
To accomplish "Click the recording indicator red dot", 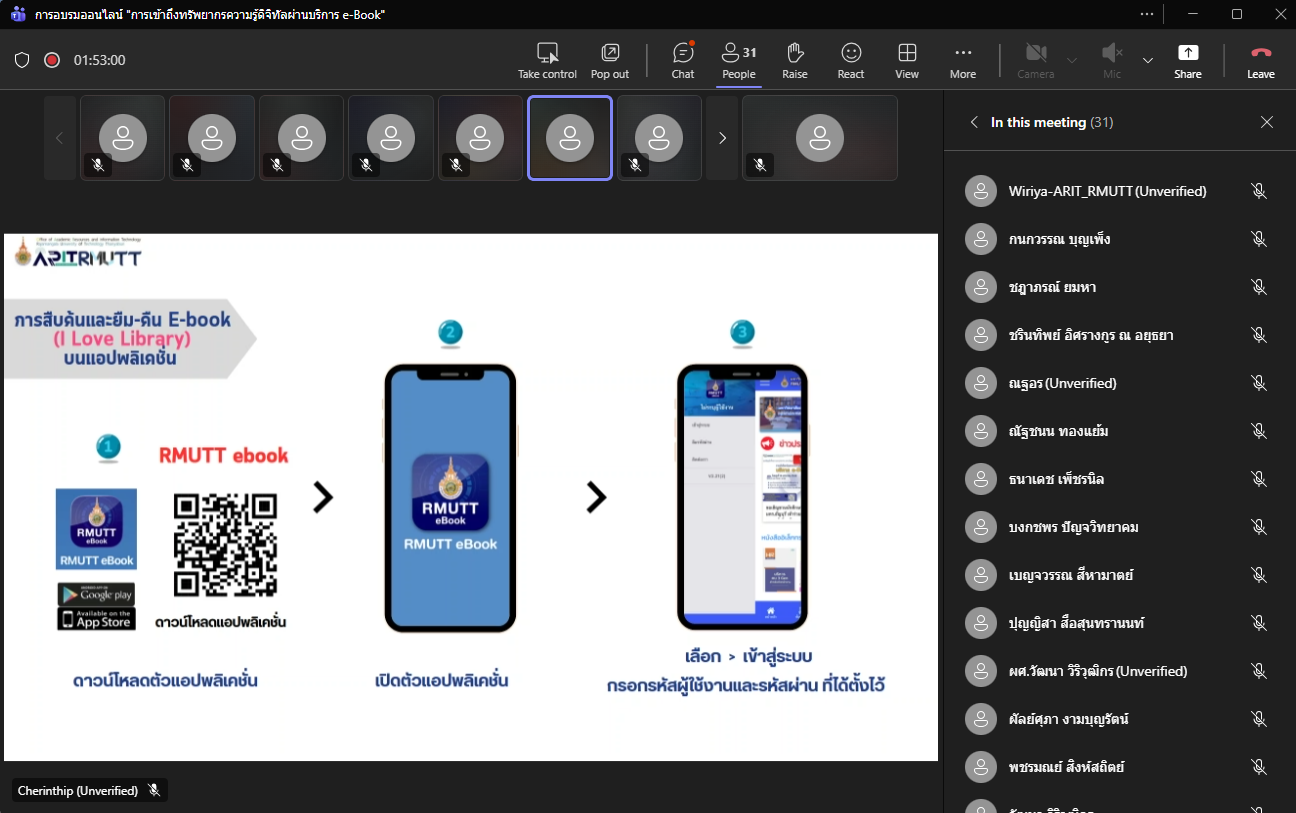I will click(x=52, y=60).
